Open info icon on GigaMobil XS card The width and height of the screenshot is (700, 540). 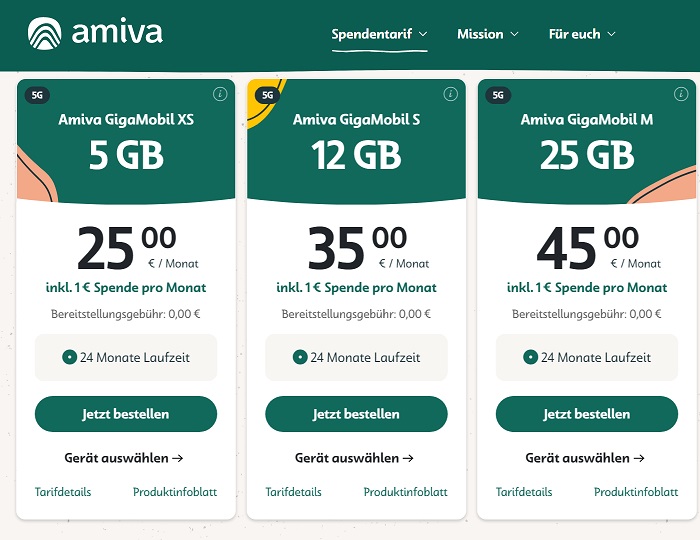coord(220,94)
